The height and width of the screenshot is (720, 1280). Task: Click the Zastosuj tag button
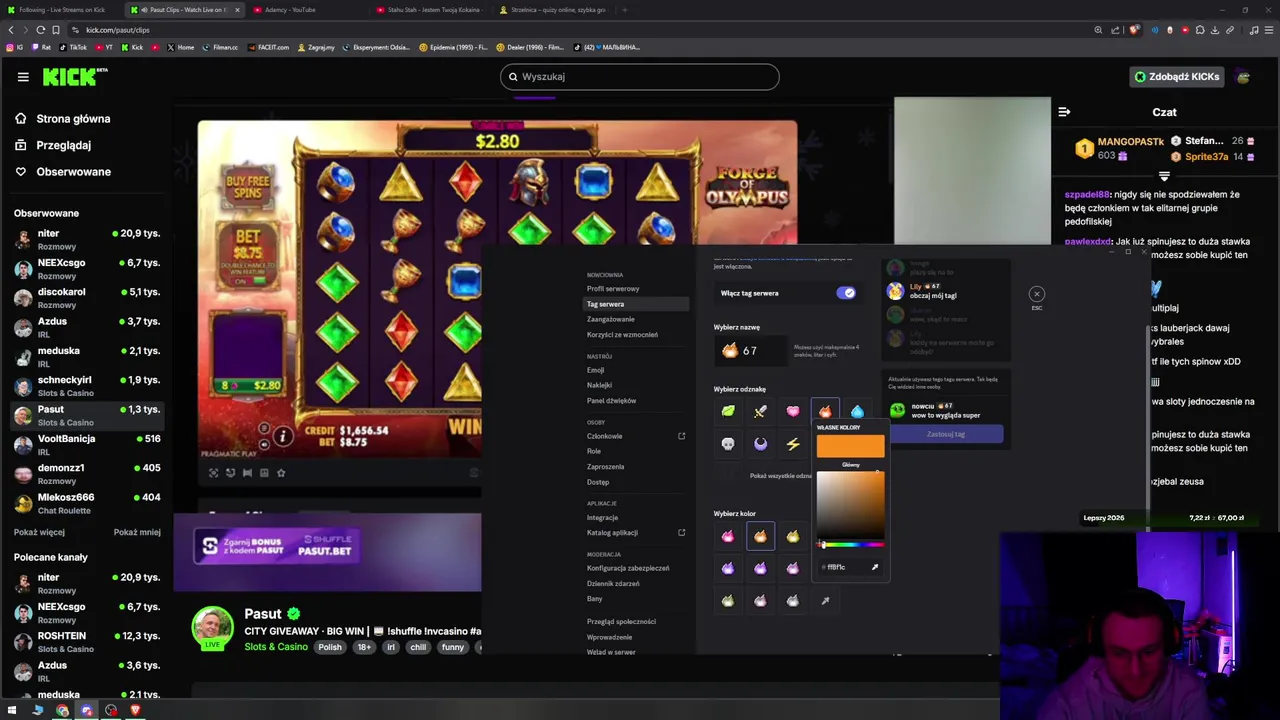(x=946, y=434)
